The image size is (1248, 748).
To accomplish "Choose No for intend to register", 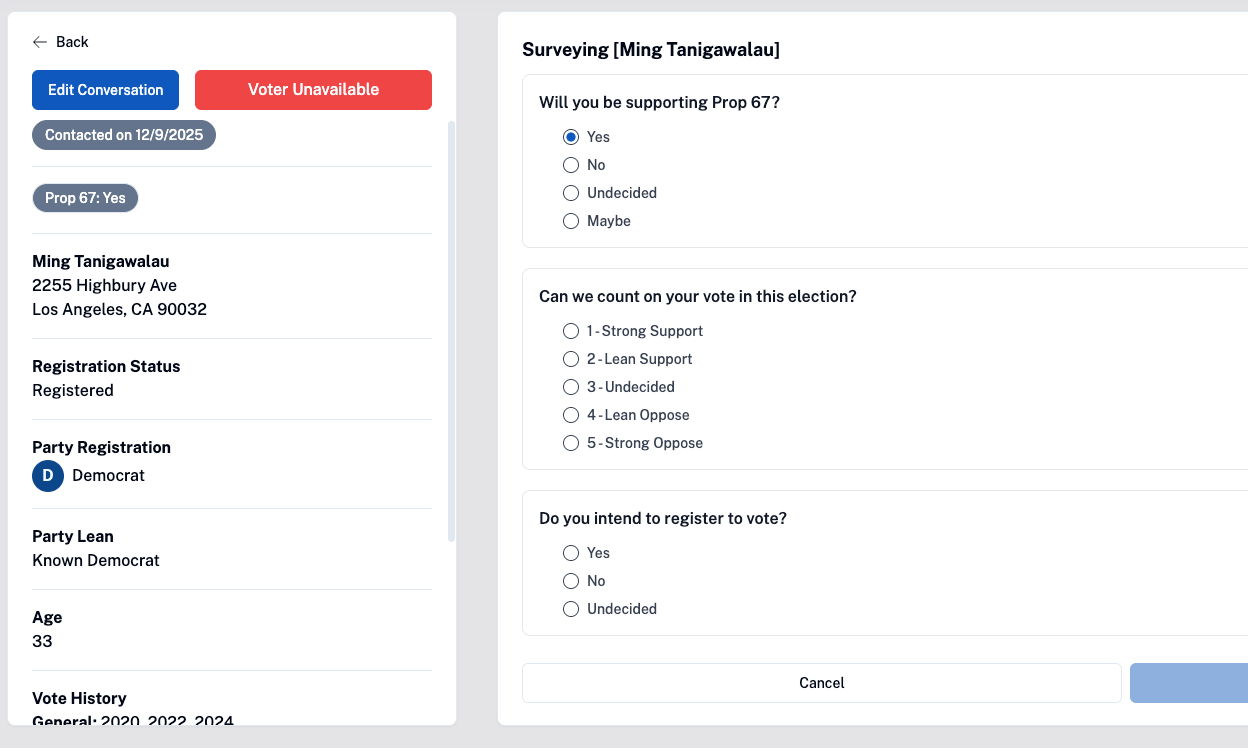I will [571, 581].
